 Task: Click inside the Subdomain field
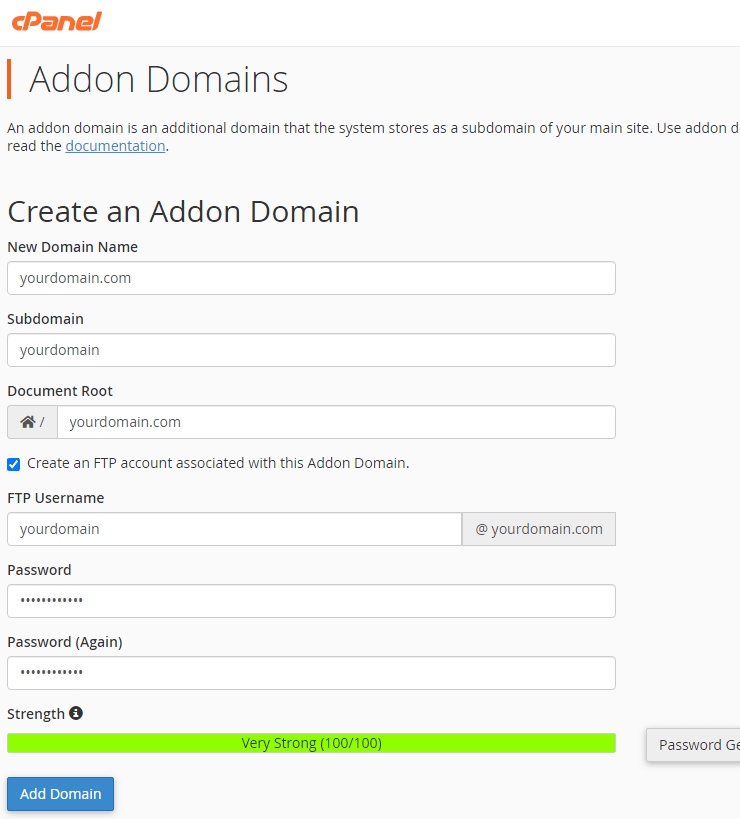(310, 349)
